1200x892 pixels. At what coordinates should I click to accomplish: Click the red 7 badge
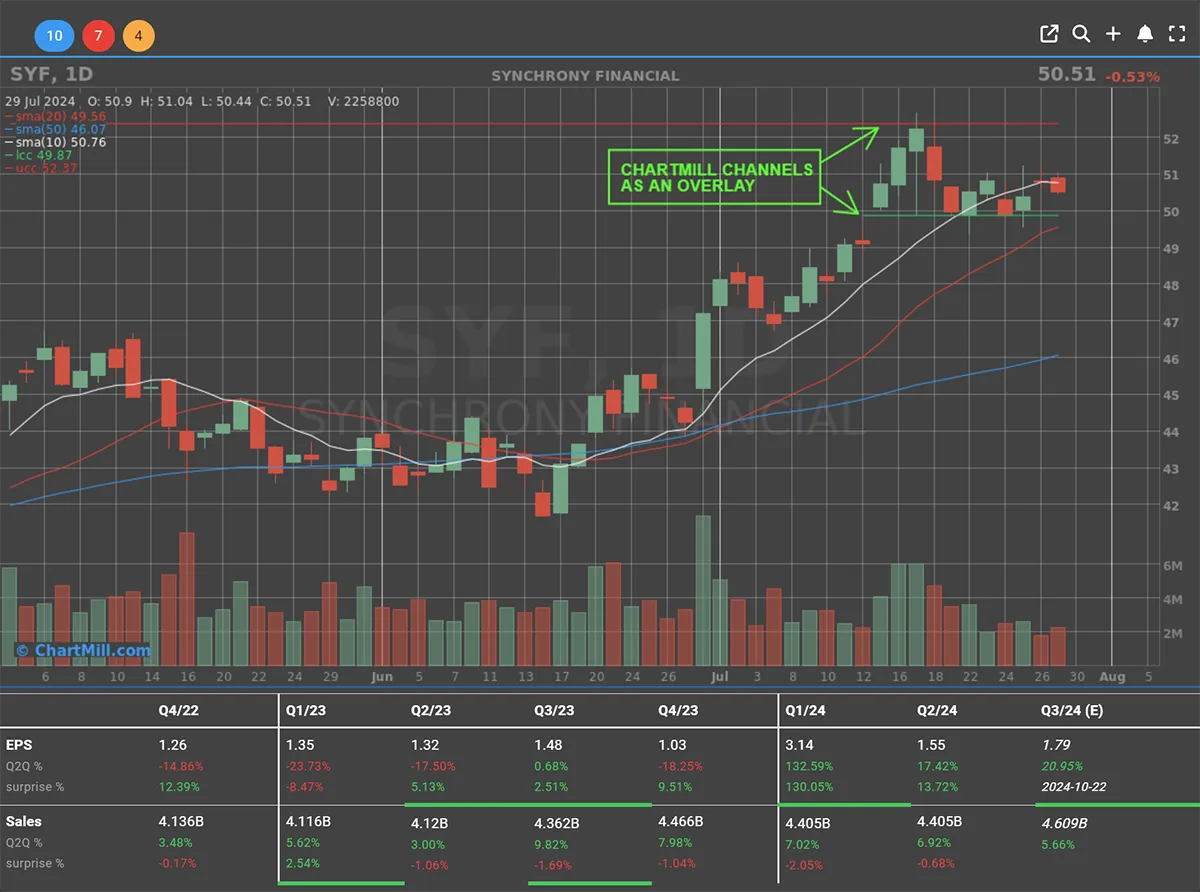98,37
